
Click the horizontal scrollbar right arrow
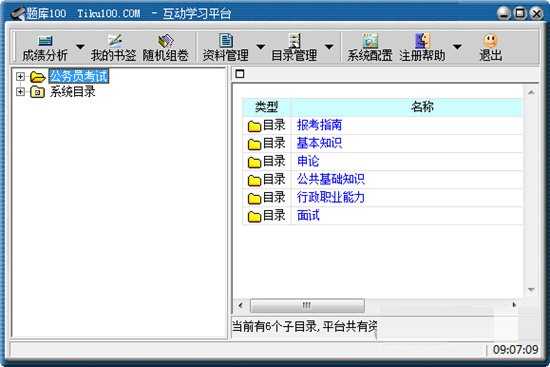point(515,305)
